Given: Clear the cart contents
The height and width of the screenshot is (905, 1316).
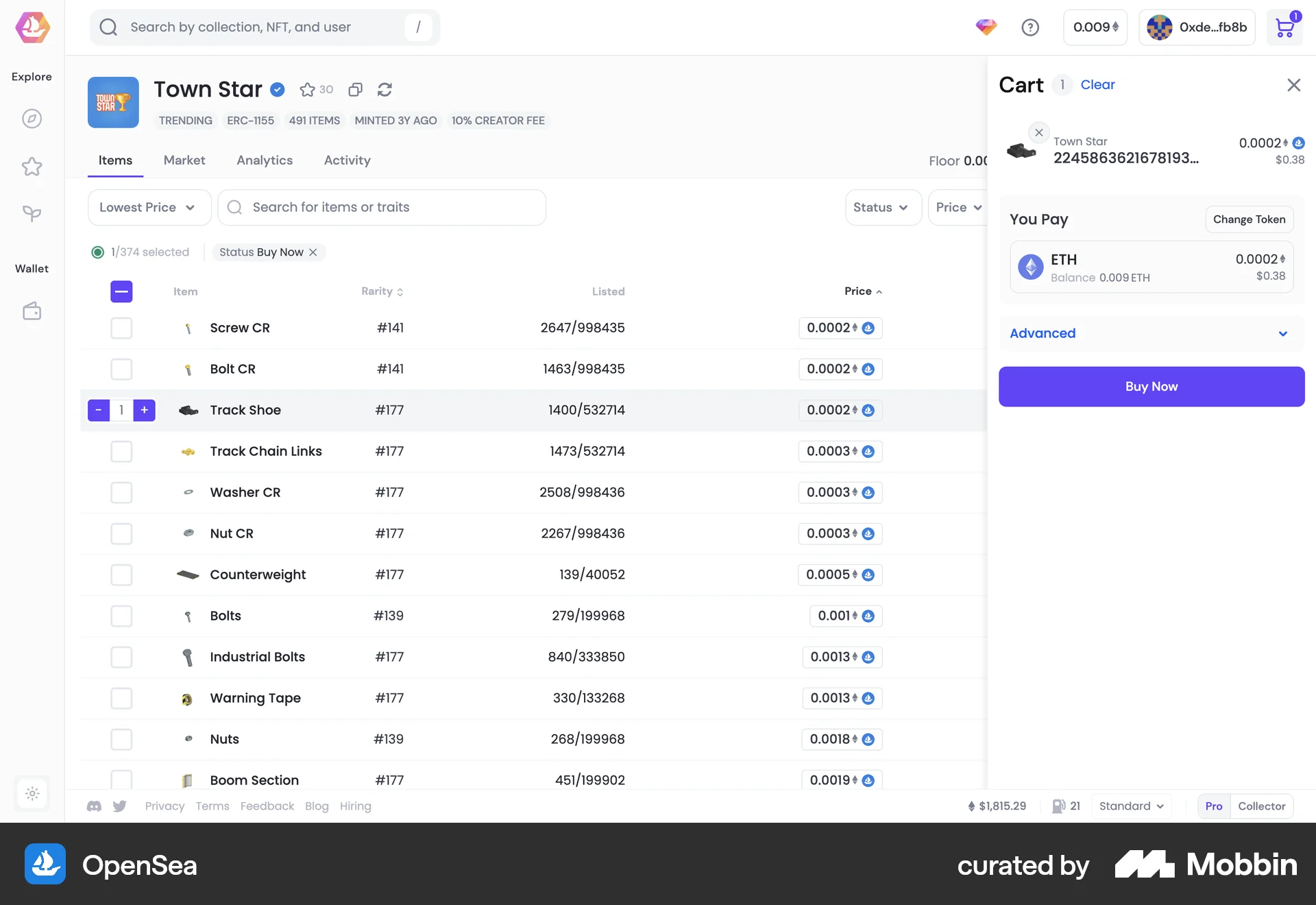Looking at the screenshot, I should click(x=1097, y=84).
